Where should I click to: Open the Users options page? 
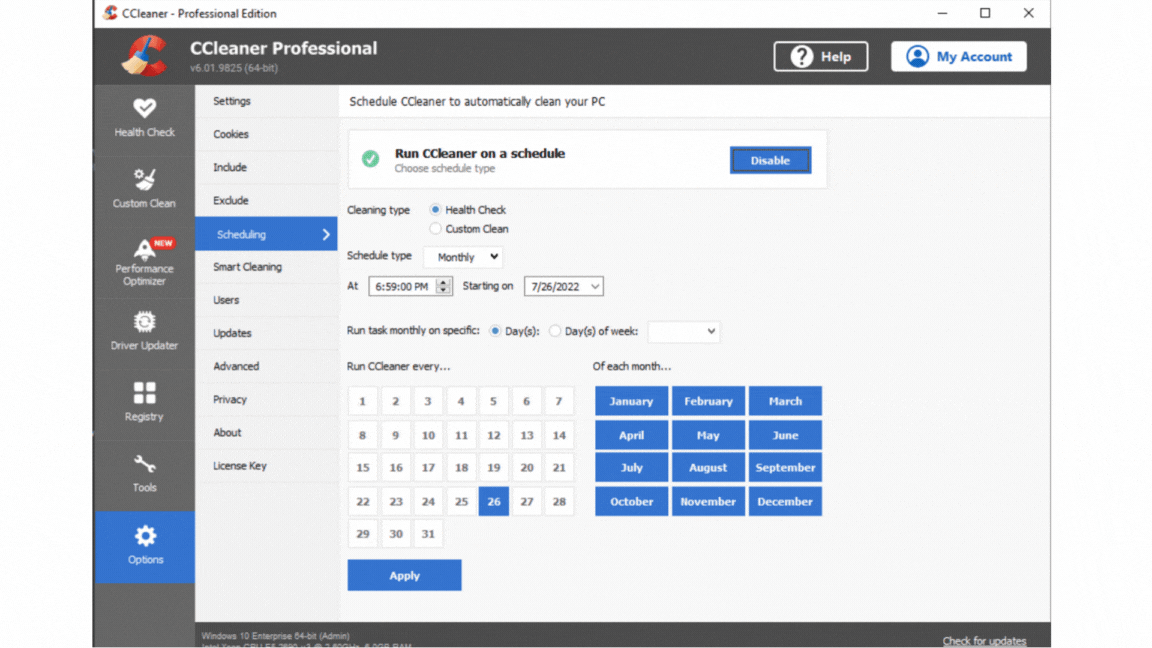click(x=266, y=300)
